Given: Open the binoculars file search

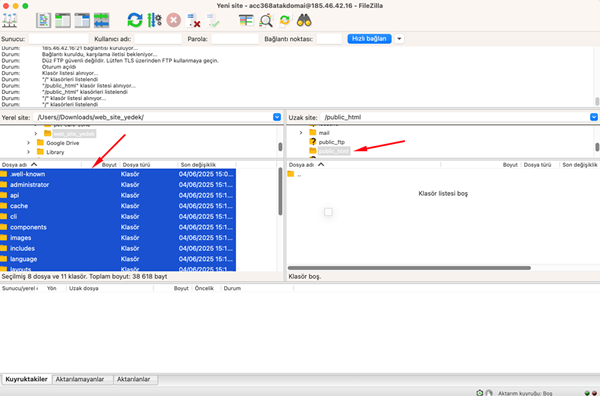Looking at the screenshot, I should [304, 20].
